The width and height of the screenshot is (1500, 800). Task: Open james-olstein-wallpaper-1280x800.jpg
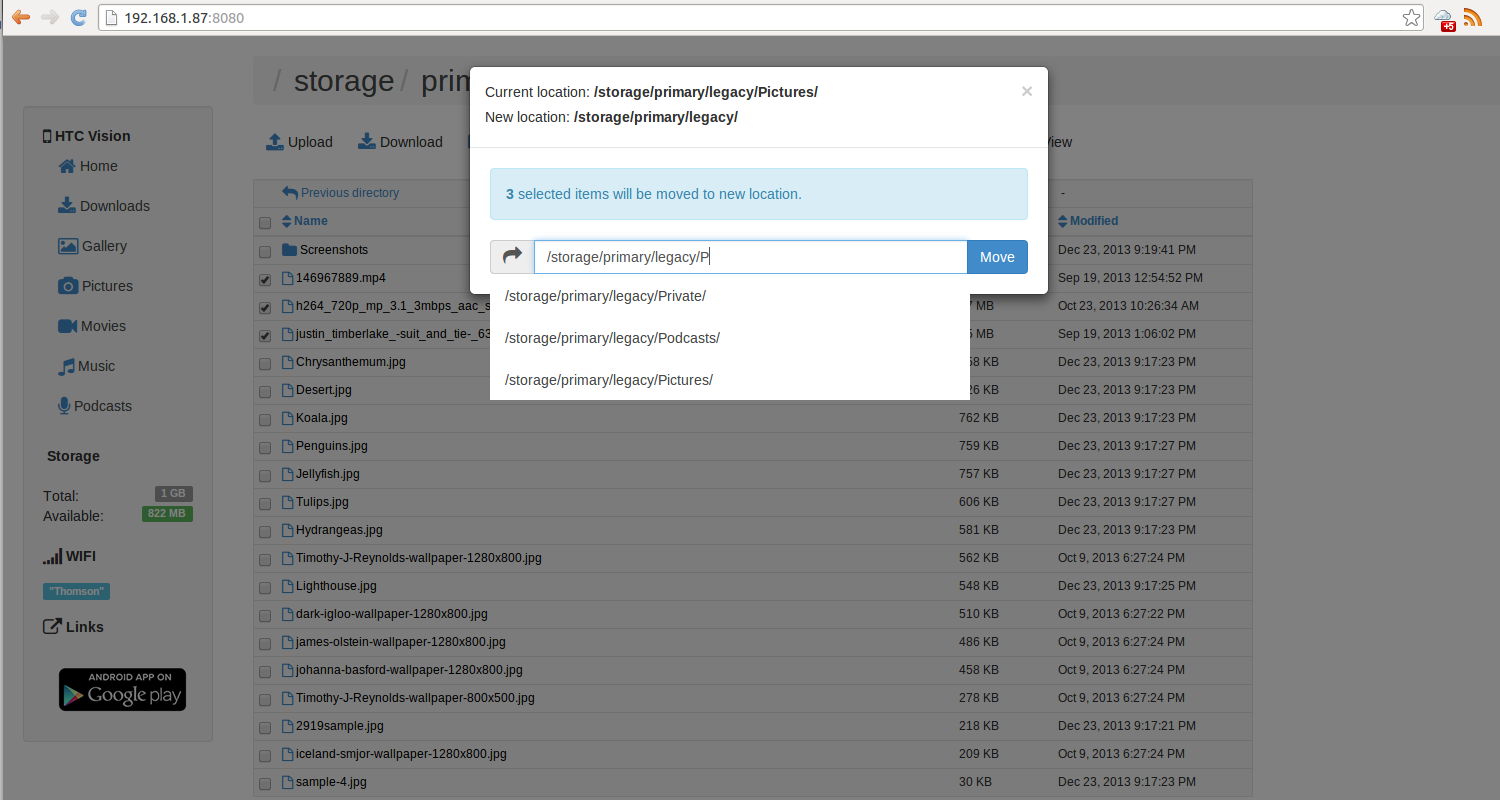[x=401, y=642]
